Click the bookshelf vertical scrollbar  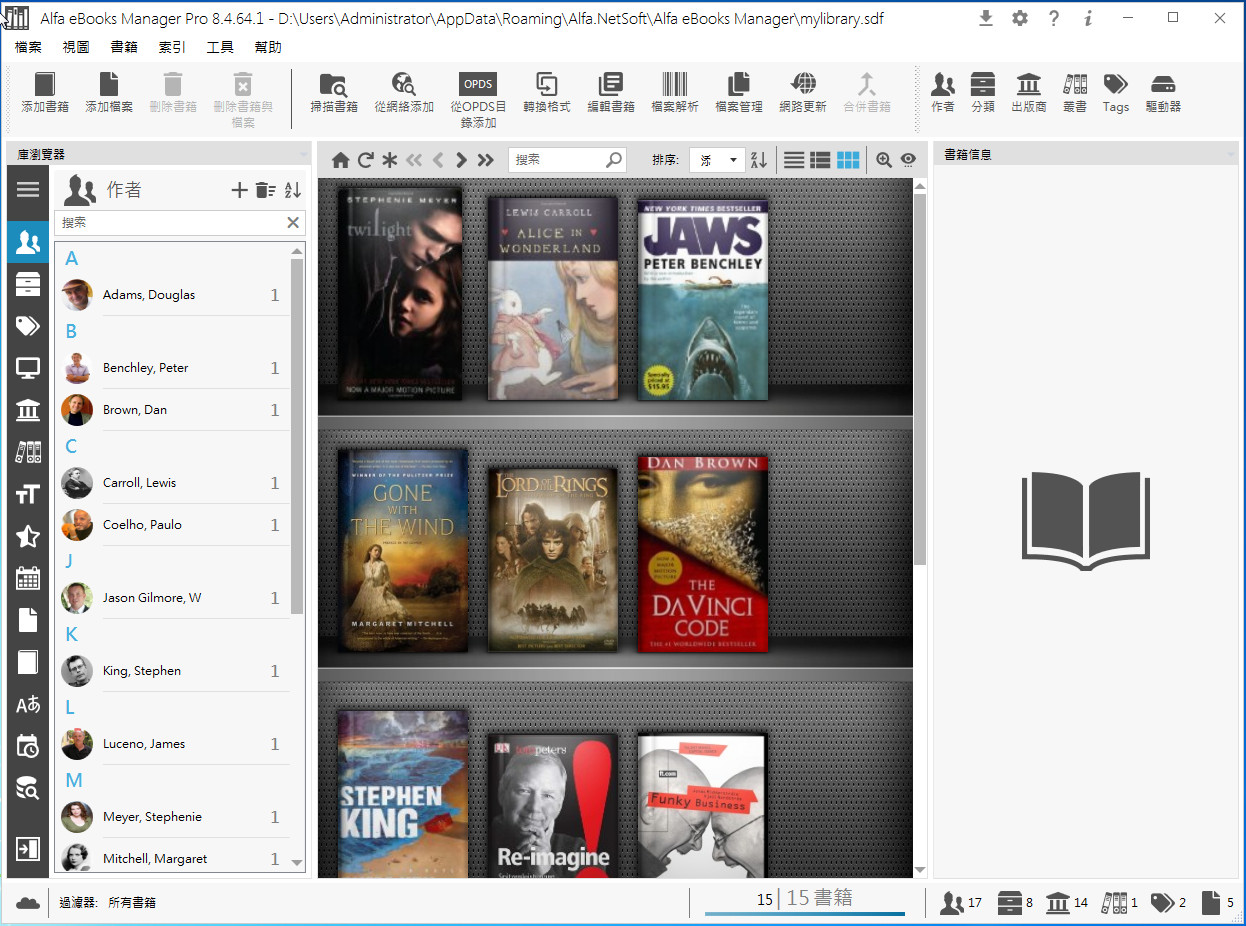click(x=920, y=380)
